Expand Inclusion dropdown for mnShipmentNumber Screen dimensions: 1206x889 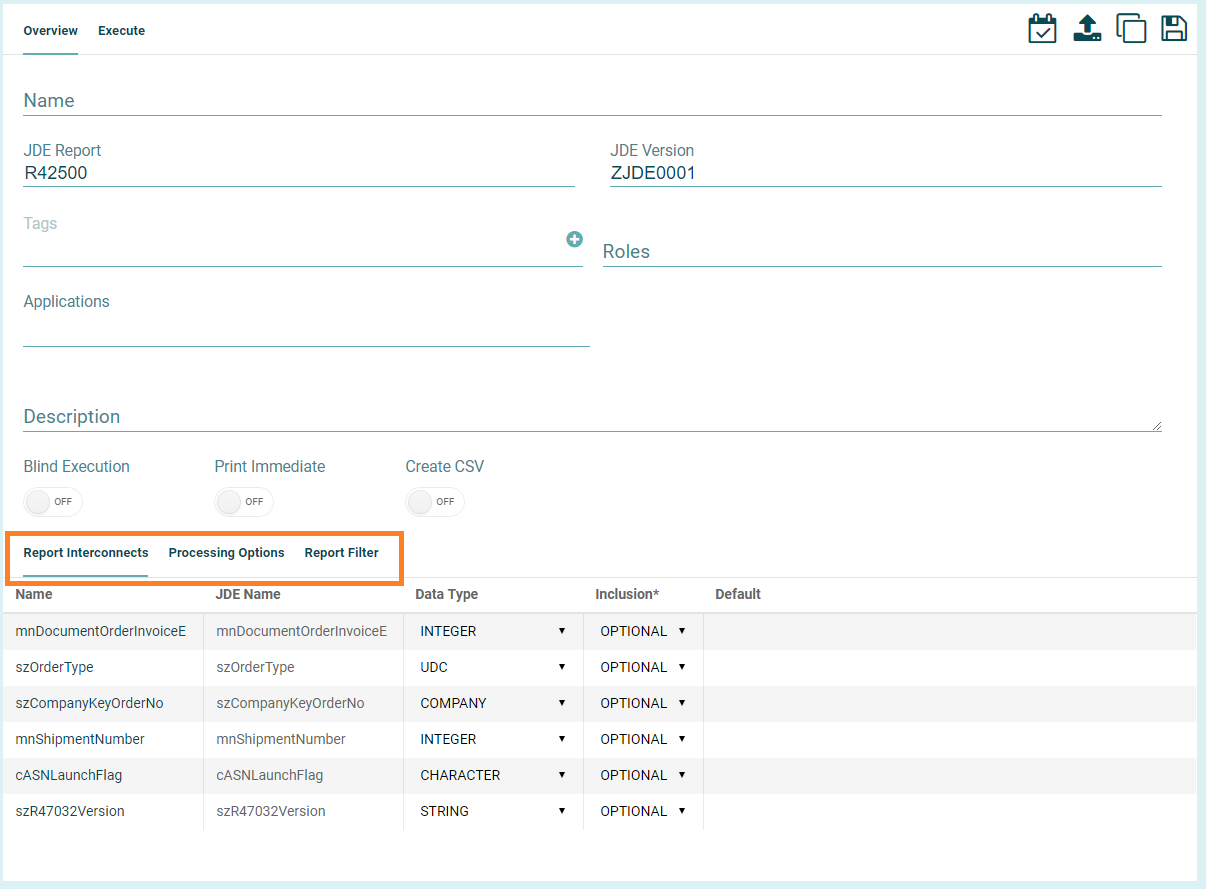[x=642, y=739]
